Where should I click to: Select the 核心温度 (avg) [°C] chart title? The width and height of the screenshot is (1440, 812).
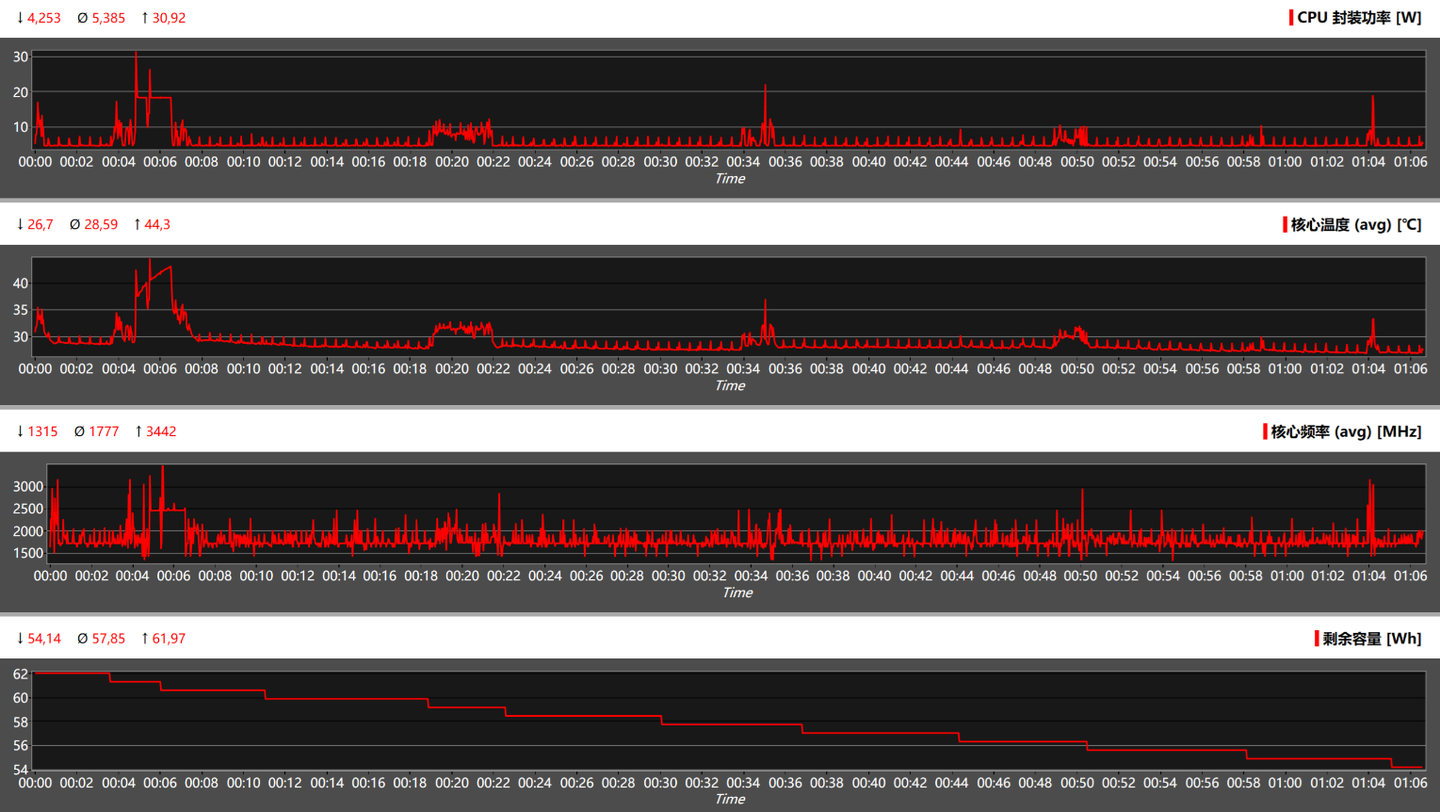(x=1356, y=225)
